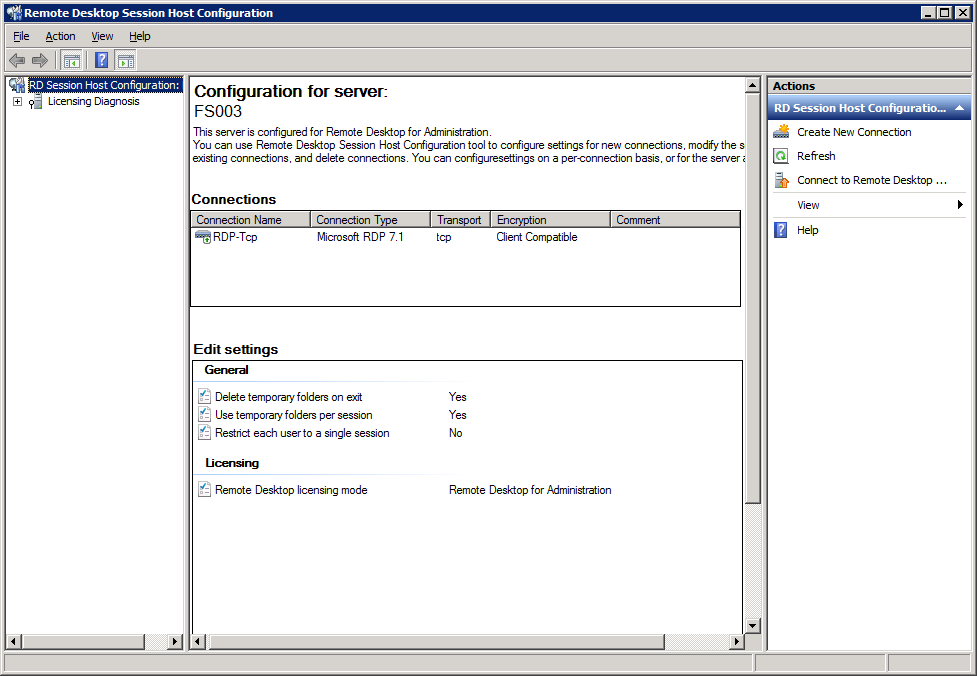Click the main pane vertical scrollbar thumb
Image resolution: width=977 pixels, height=676 pixels.
tap(753, 298)
